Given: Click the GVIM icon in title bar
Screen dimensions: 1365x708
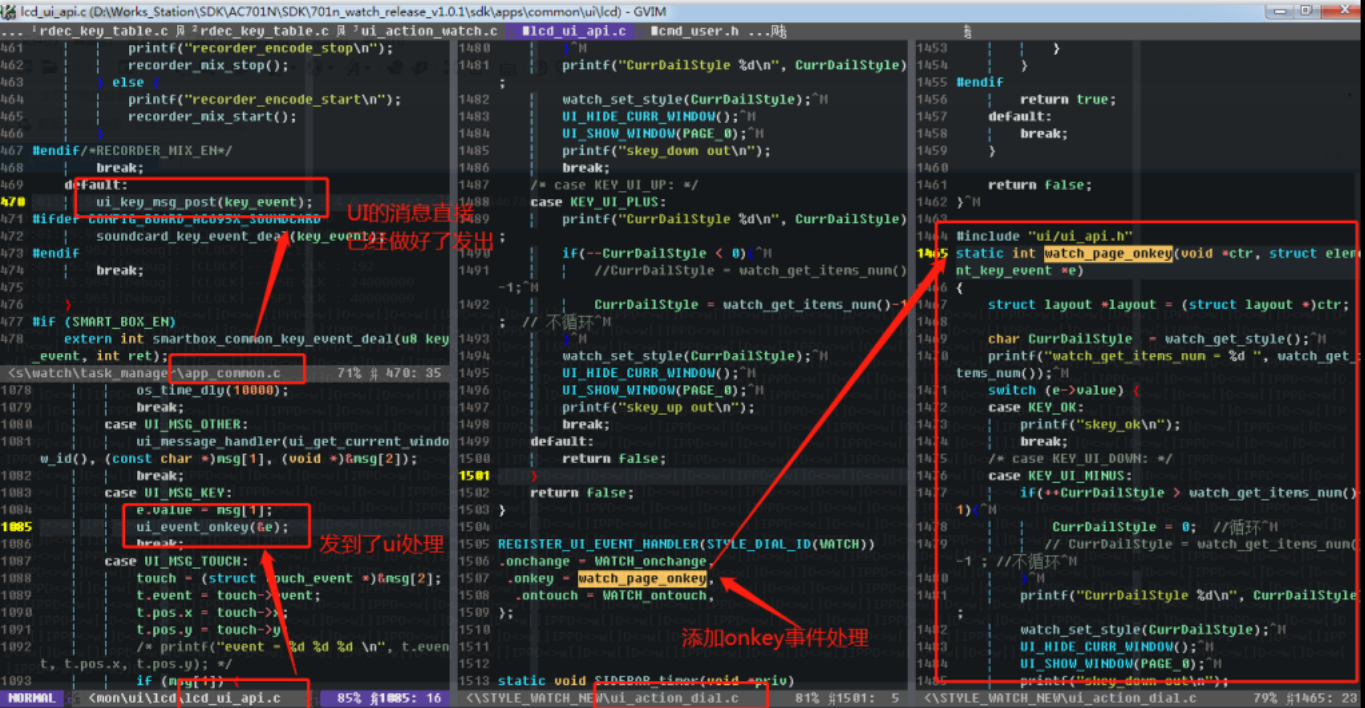Looking at the screenshot, I should [x=10, y=10].
